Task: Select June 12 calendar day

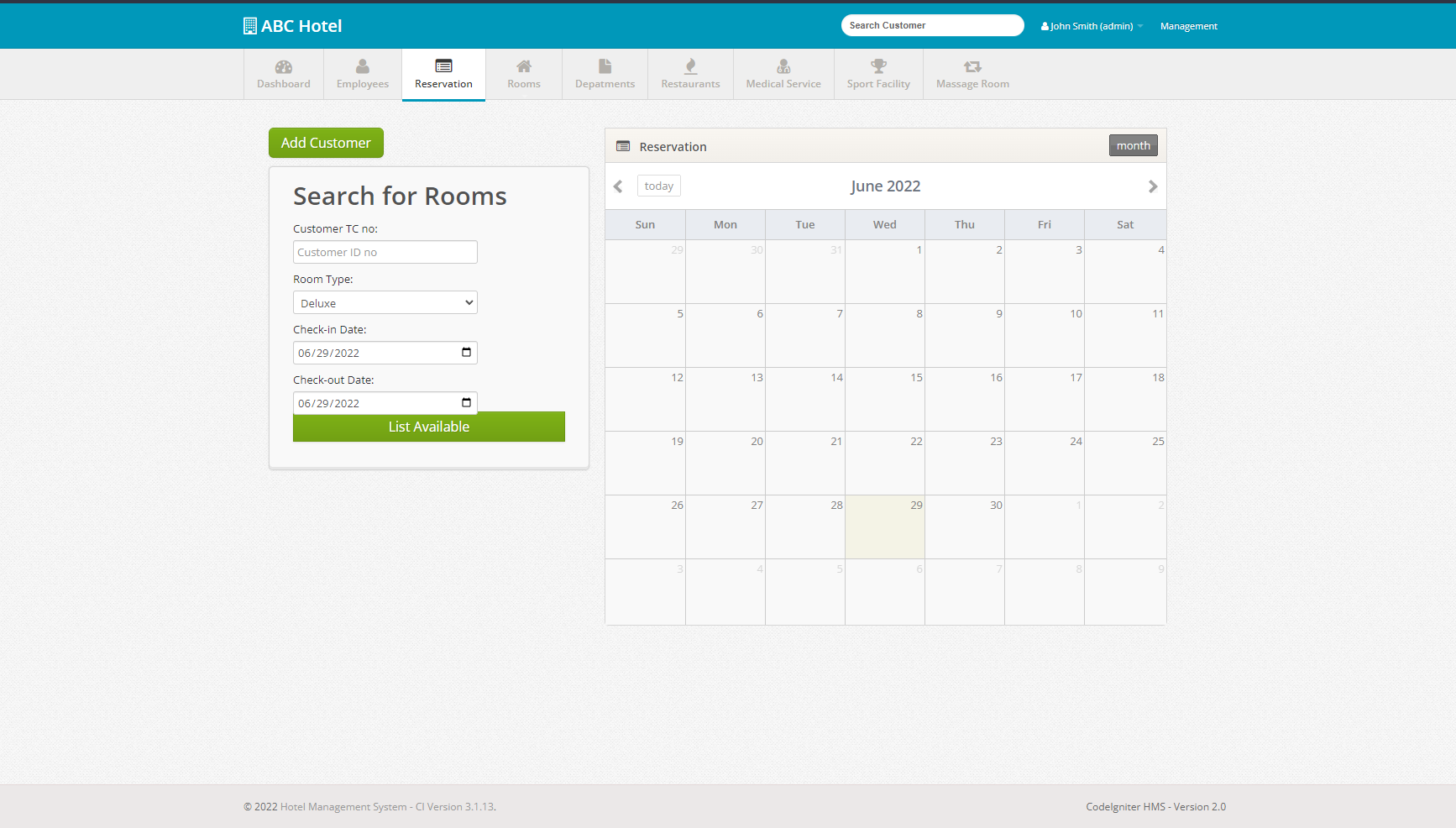Action: click(x=645, y=400)
